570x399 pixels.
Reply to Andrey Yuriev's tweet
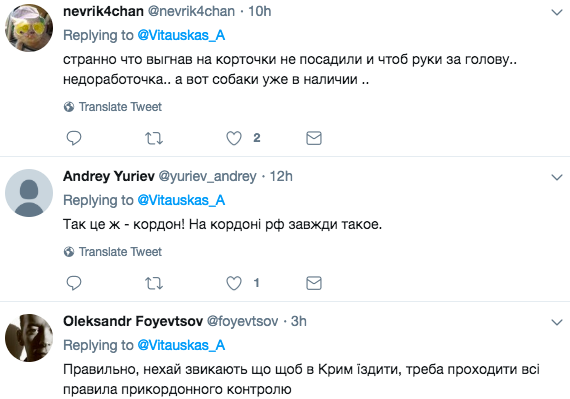click(74, 283)
